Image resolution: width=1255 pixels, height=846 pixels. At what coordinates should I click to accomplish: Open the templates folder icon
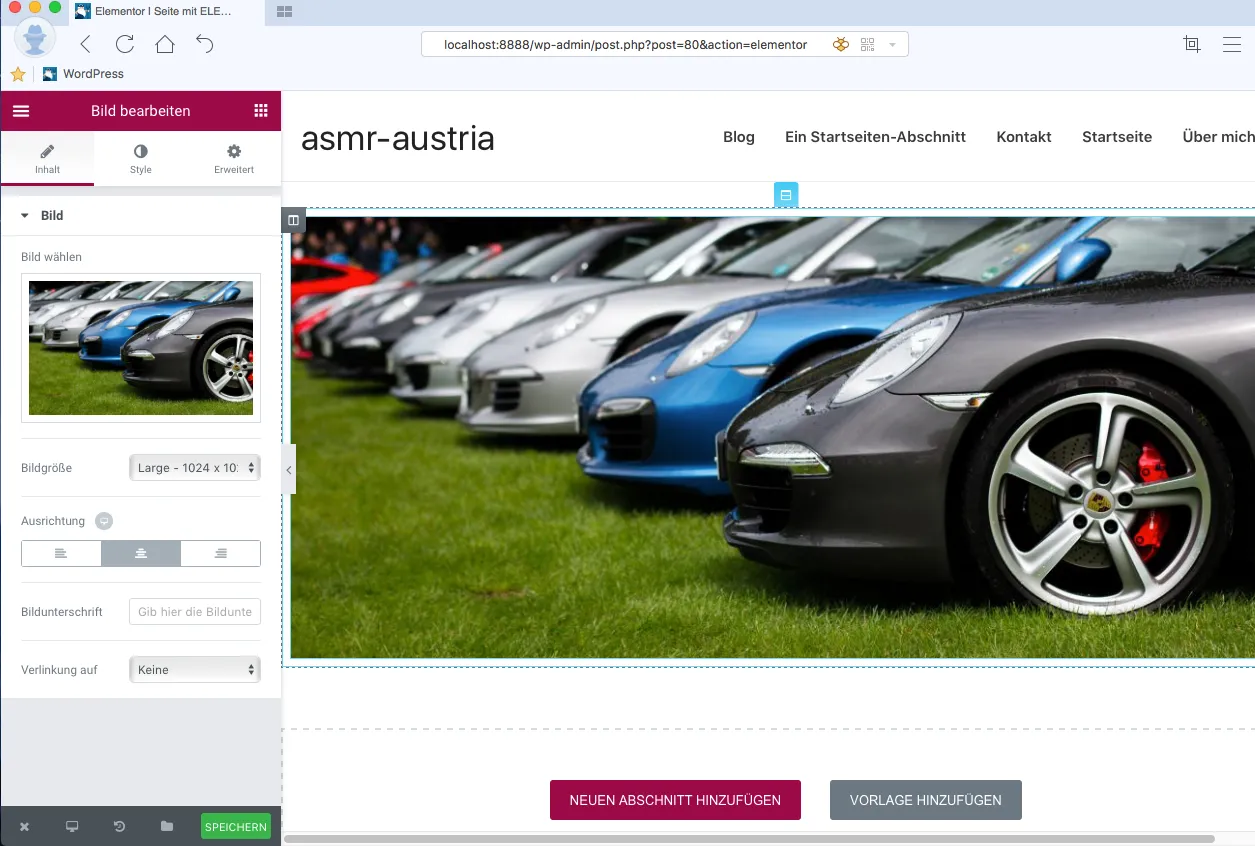click(x=167, y=827)
